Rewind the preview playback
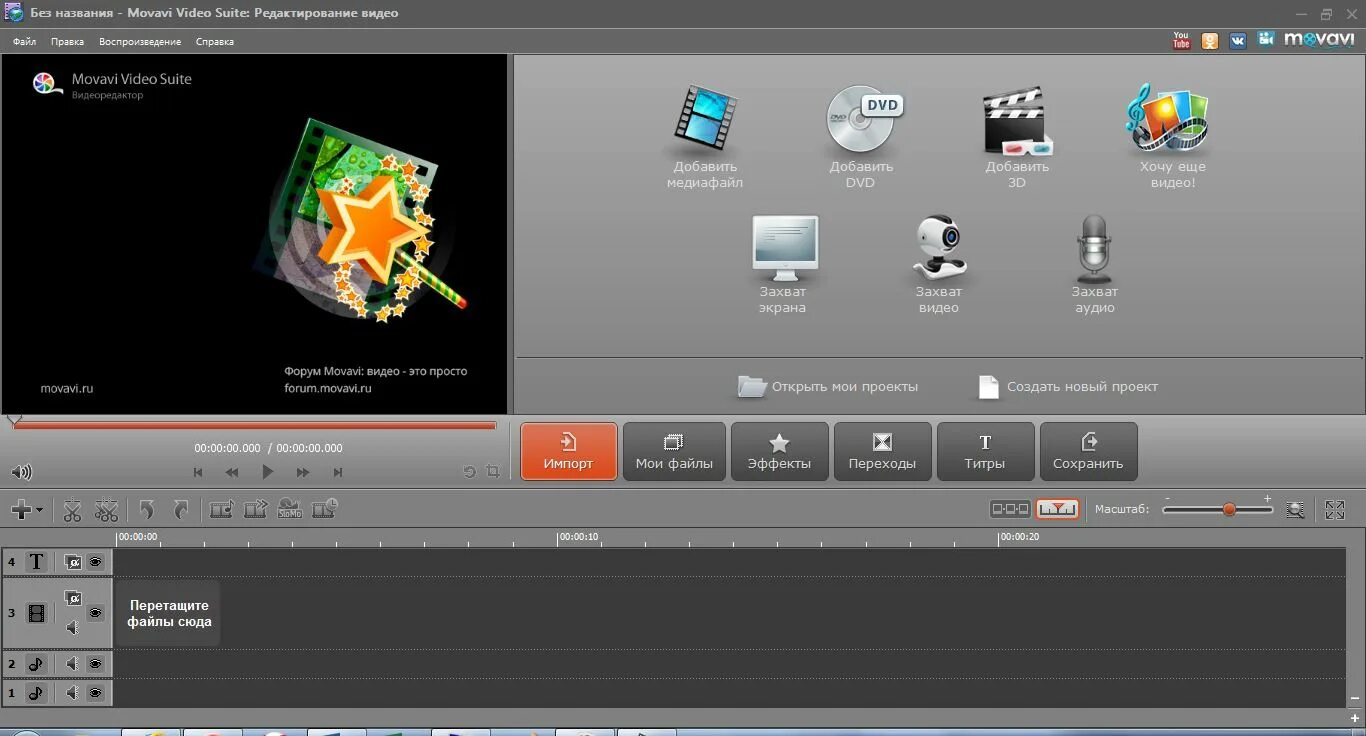Image resolution: width=1366 pixels, height=736 pixels. coord(232,472)
